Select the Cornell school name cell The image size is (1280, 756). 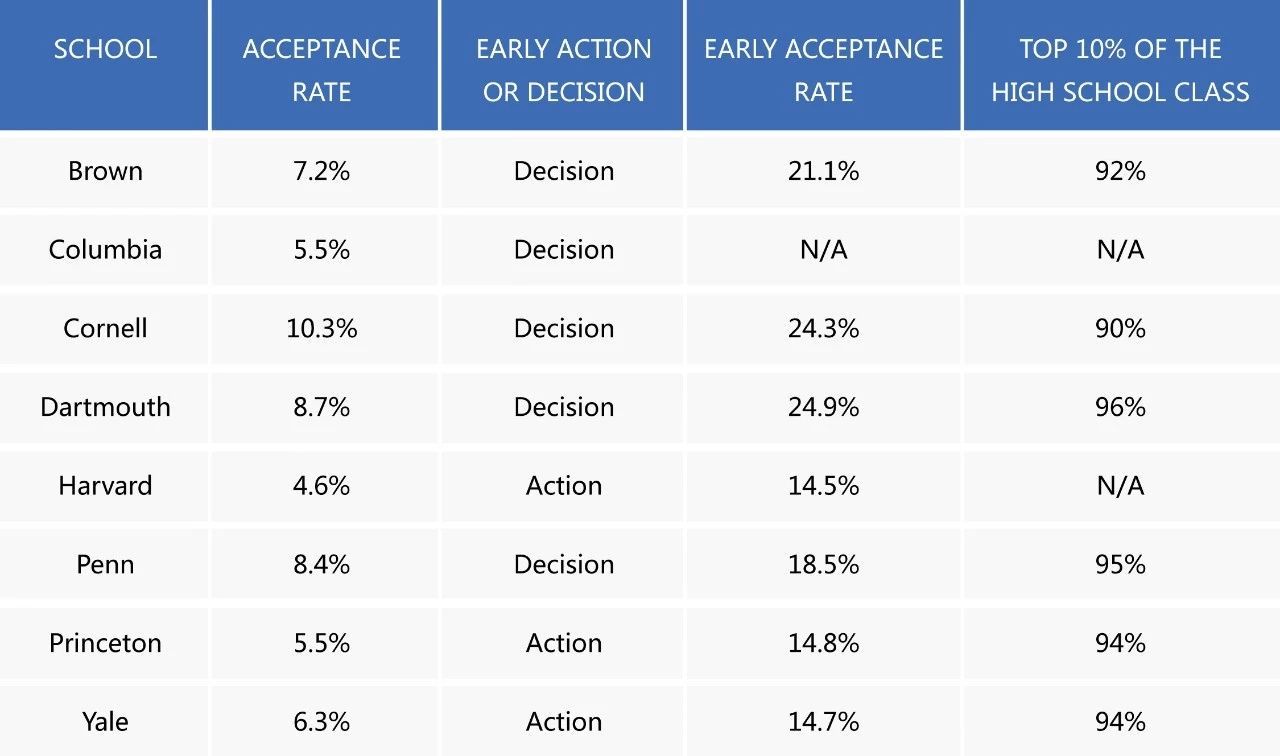(105, 328)
